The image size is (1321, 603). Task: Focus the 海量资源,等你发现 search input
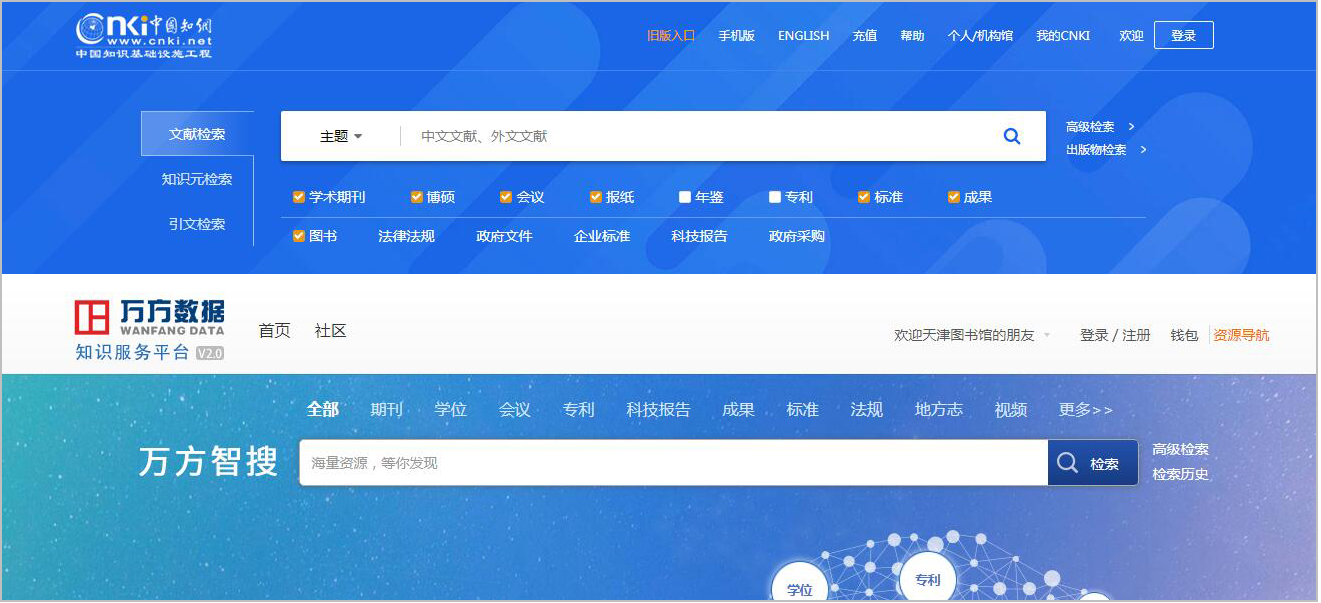point(672,463)
